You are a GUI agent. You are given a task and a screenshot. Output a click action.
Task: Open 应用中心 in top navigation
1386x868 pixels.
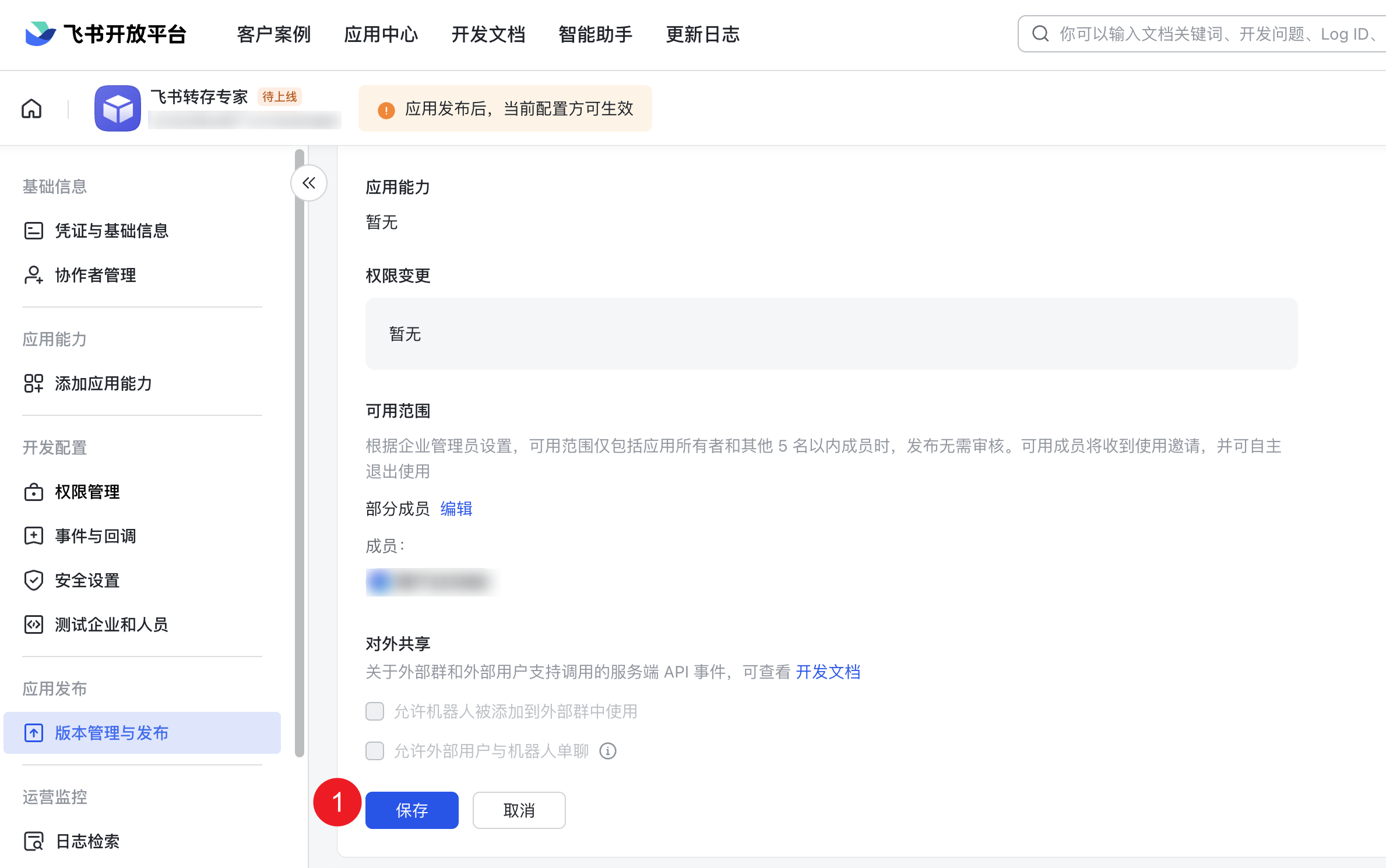click(x=381, y=34)
